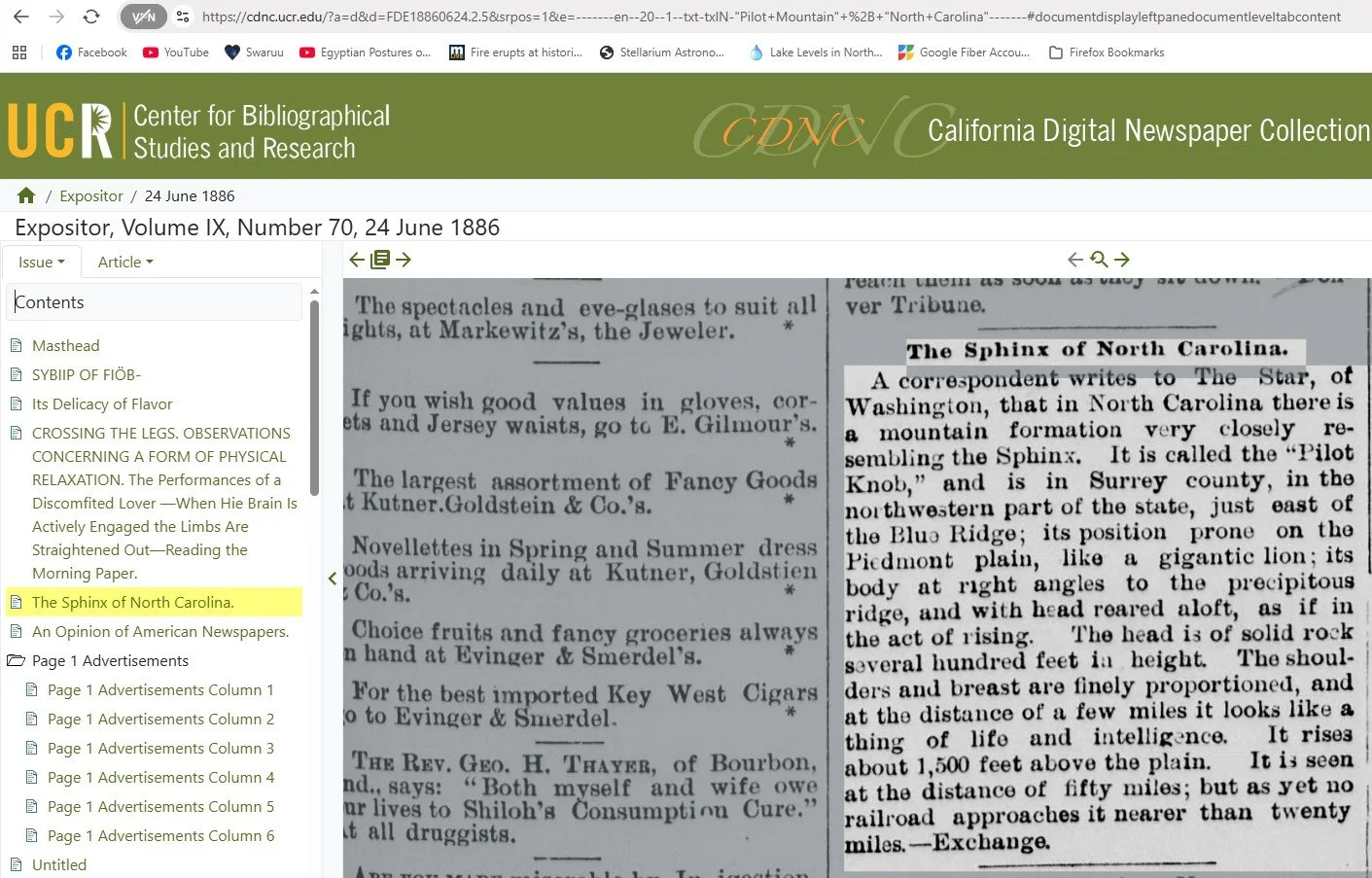Go to the next search result arrow
Screen dimensions: 1372x878
1122,260
